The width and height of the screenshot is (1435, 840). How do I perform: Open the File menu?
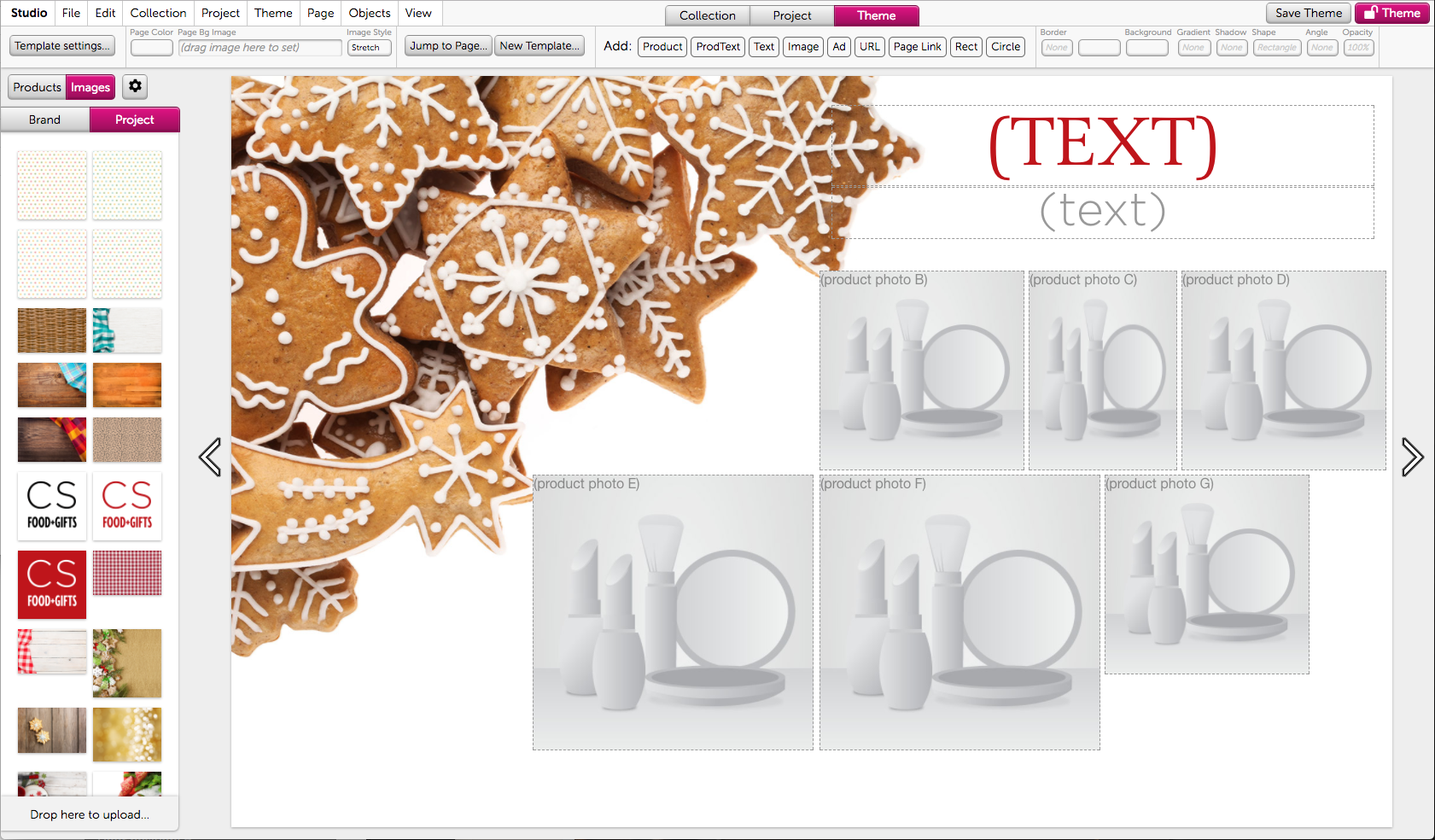(x=72, y=13)
